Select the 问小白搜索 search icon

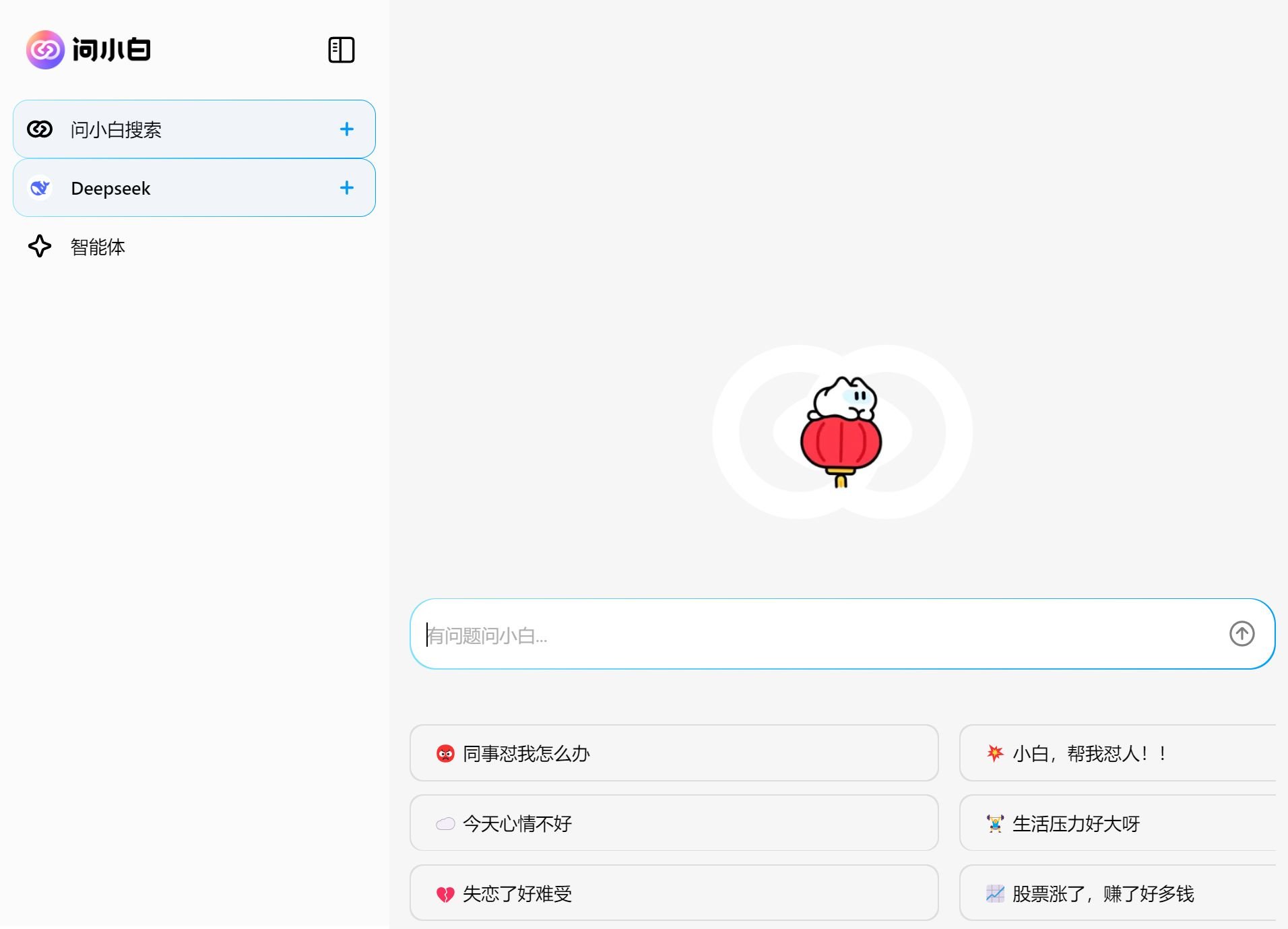tap(40, 129)
